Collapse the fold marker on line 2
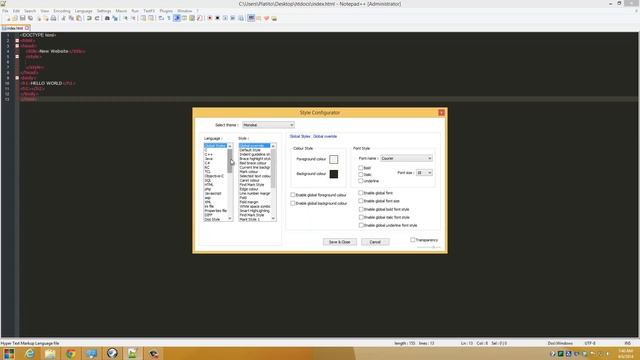 click(x=17, y=41)
